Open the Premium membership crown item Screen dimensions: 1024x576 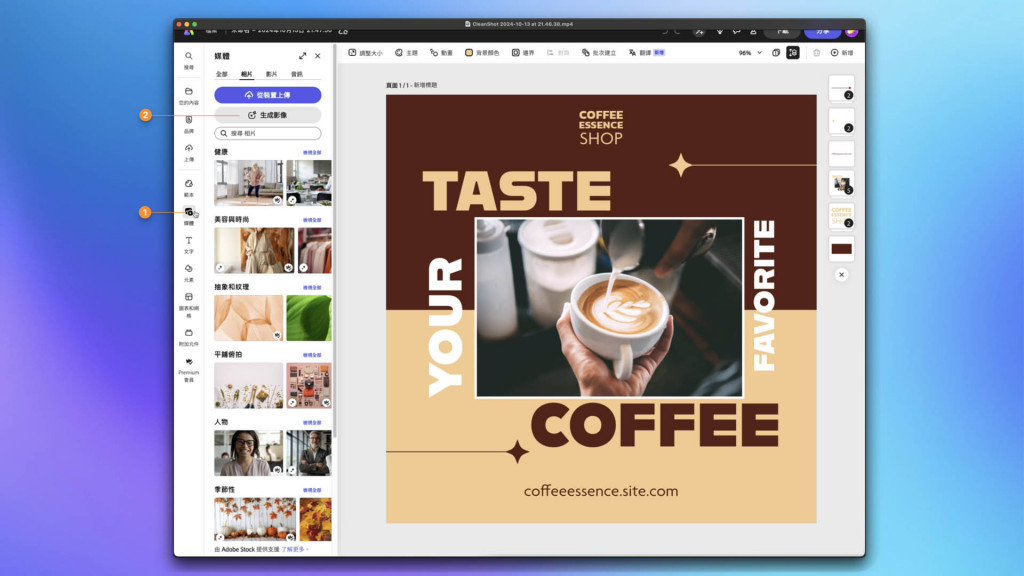pyautogui.click(x=189, y=369)
